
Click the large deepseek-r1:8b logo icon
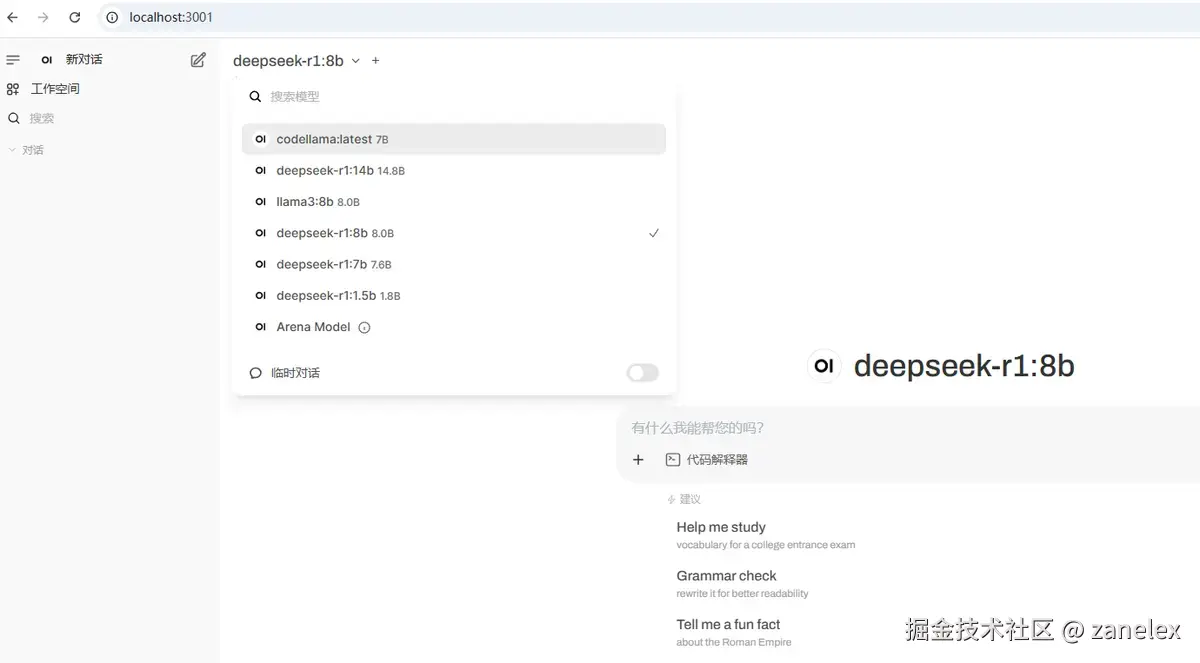(x=824, y=366)
